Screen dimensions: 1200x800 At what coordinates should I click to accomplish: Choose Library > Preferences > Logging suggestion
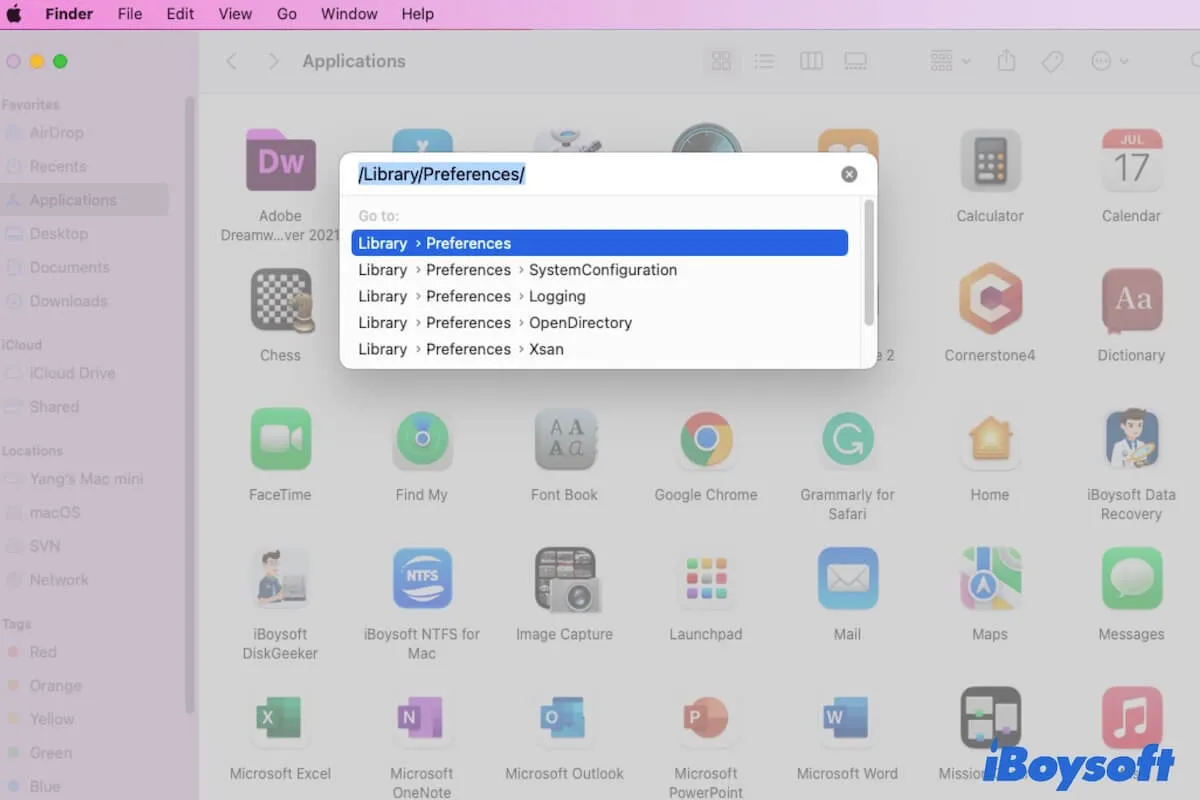[x=599, y=296]
